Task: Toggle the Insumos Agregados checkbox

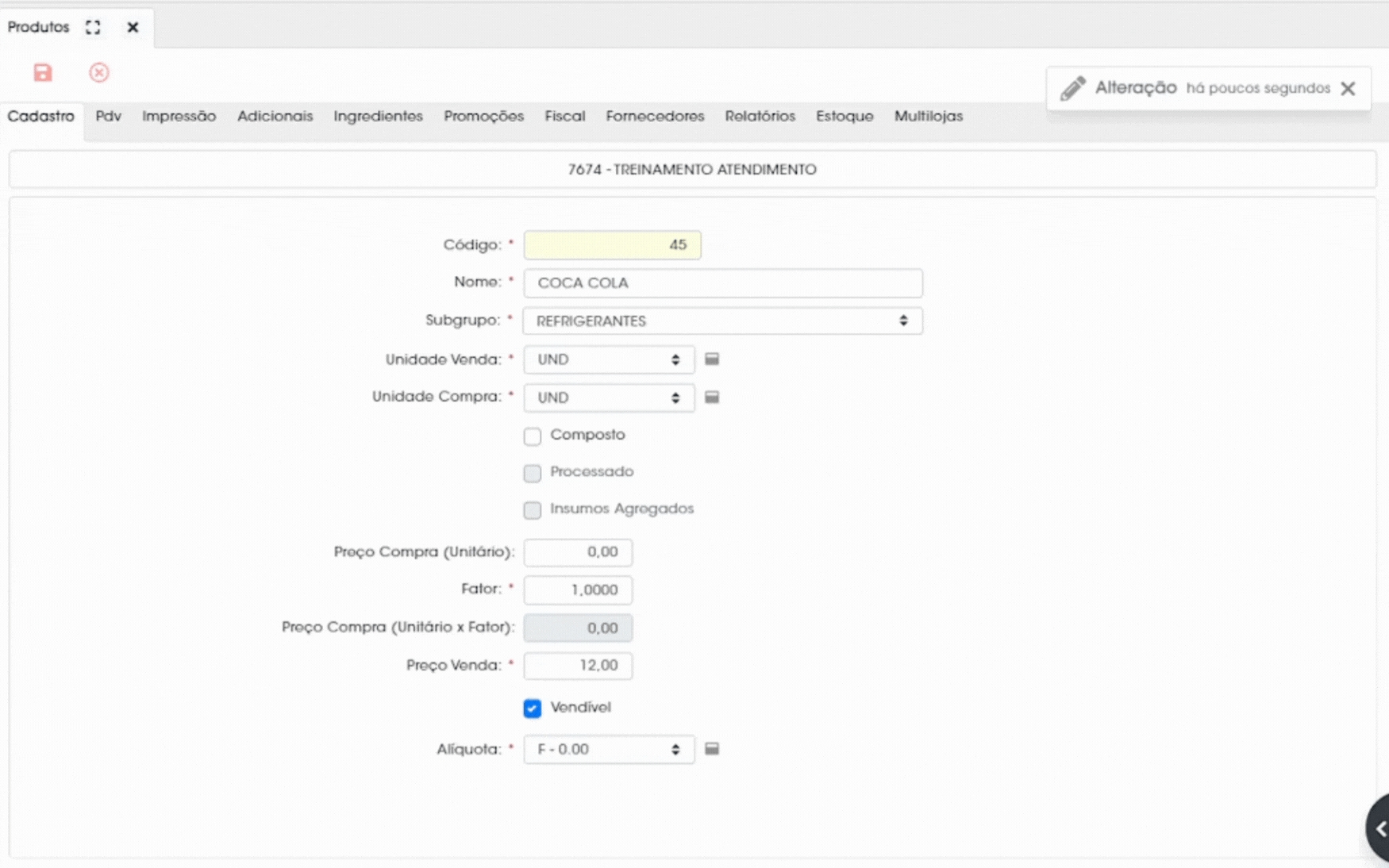Action: click(533, 509)
